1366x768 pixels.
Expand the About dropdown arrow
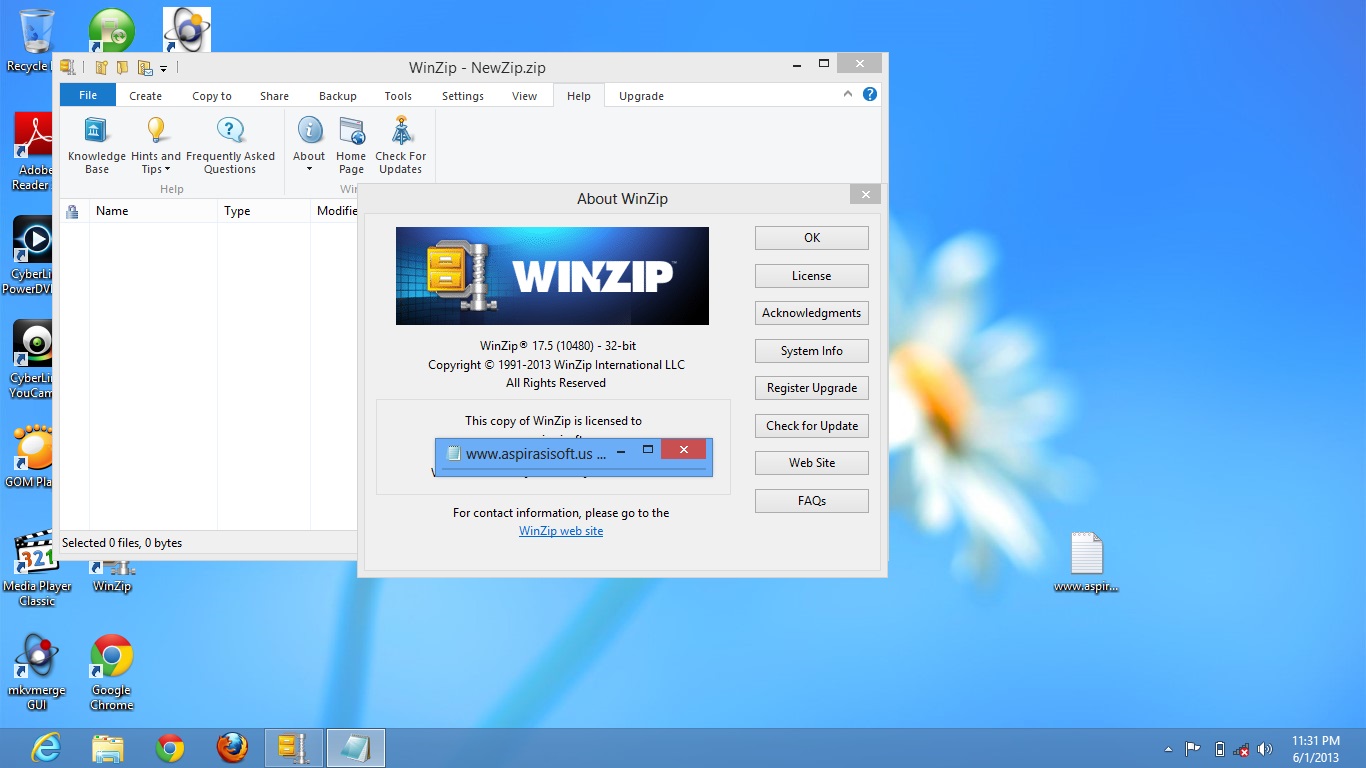[x=309, y=169]
